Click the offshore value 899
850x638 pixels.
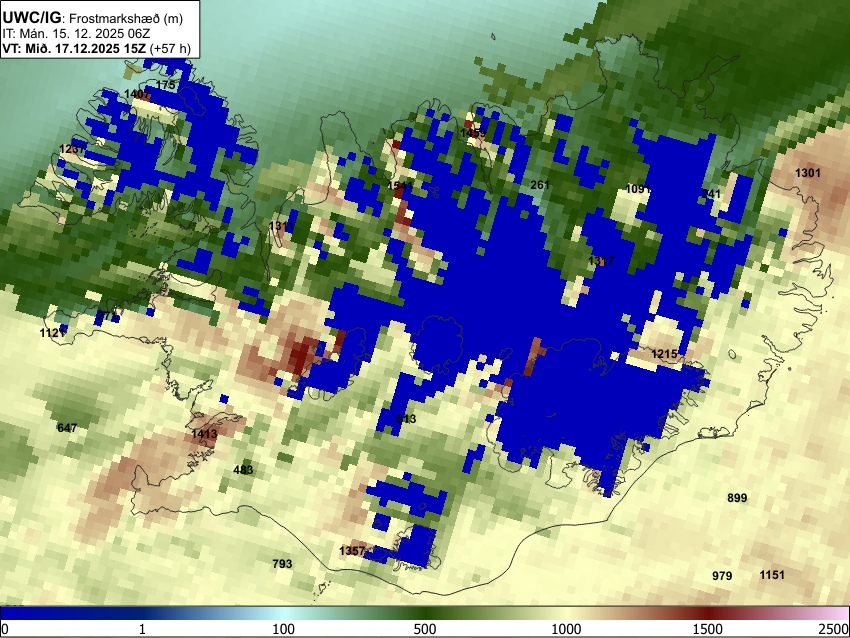737,498
